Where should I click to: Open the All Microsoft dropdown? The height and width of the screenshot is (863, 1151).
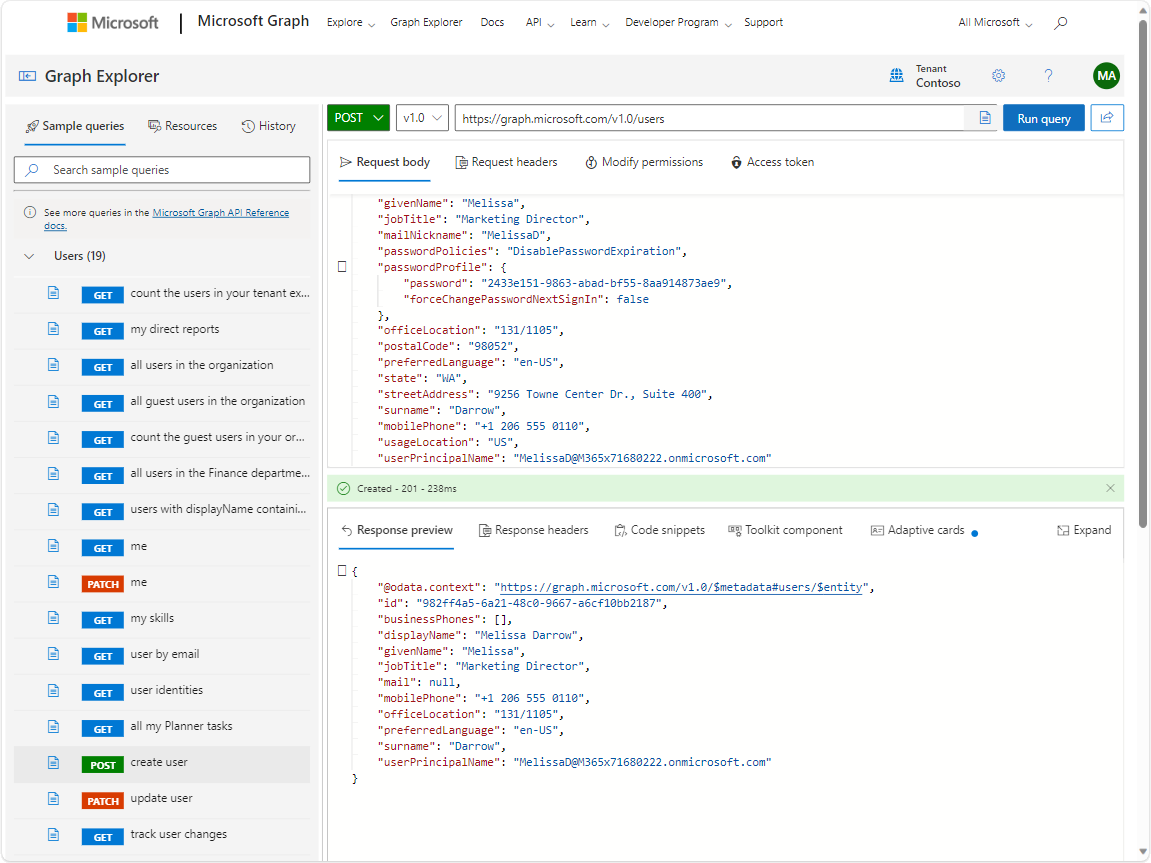995,23
